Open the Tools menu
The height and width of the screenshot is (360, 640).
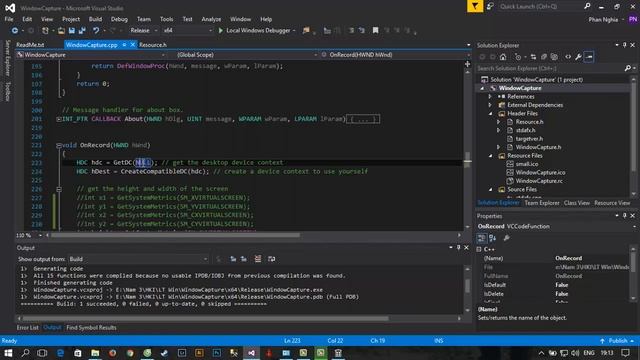(x=166, y=19)
